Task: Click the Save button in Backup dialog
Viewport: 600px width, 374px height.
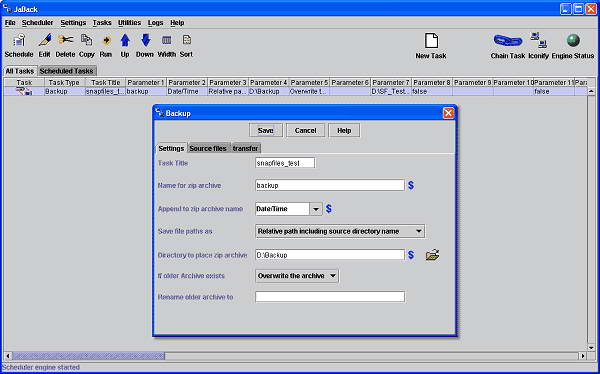Action: (x=266, y=131)
